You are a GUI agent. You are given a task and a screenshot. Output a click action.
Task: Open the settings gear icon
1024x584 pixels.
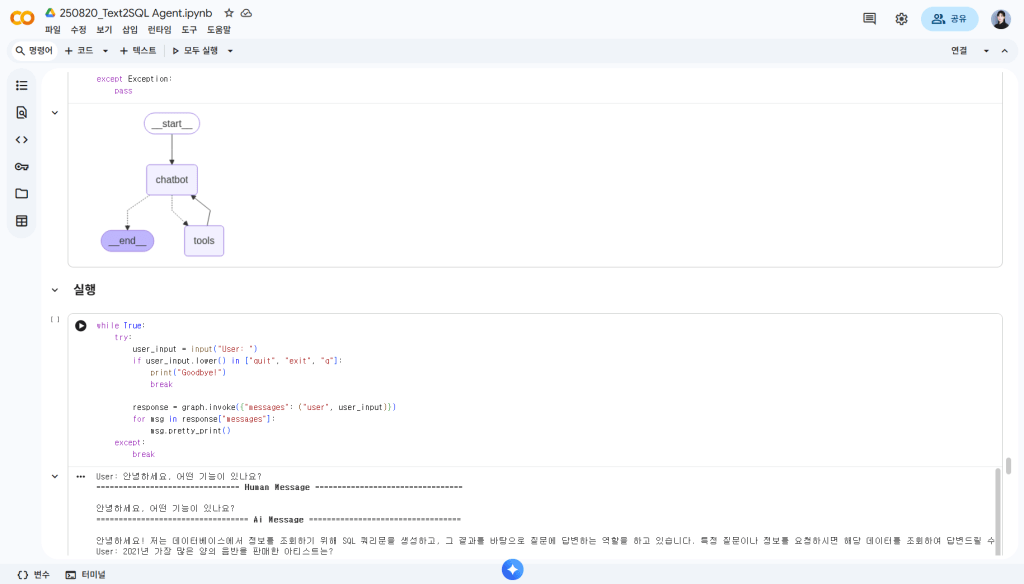pos(901,19)
